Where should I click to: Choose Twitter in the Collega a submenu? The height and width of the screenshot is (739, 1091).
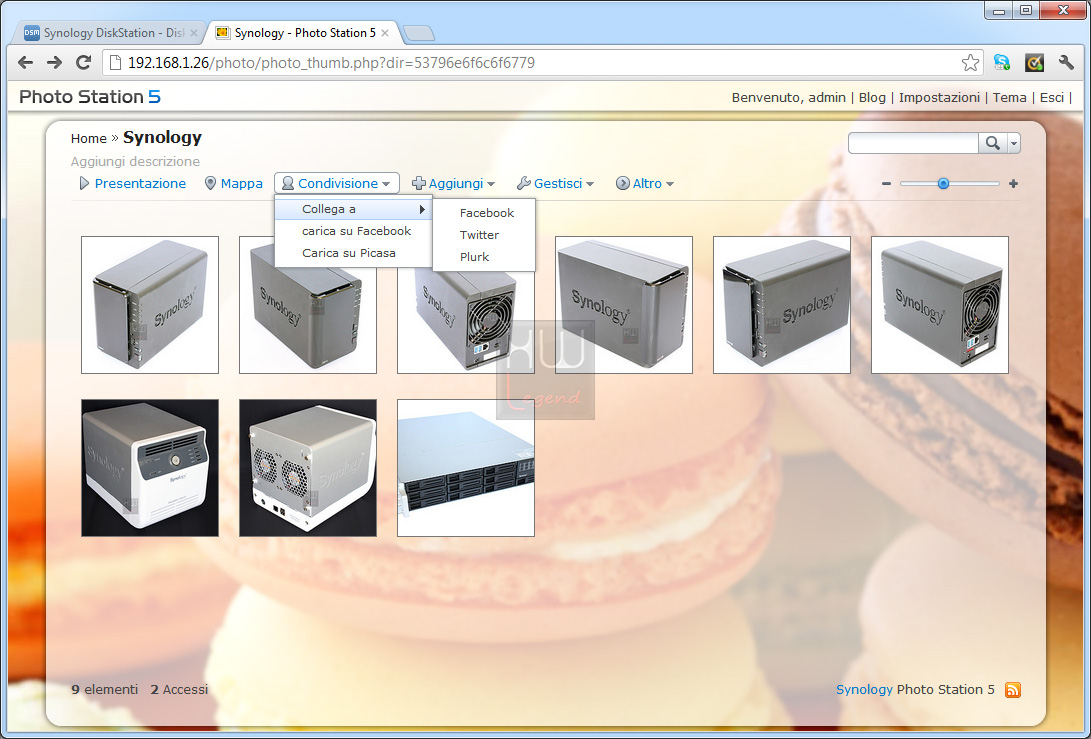(x=484, y=235)
